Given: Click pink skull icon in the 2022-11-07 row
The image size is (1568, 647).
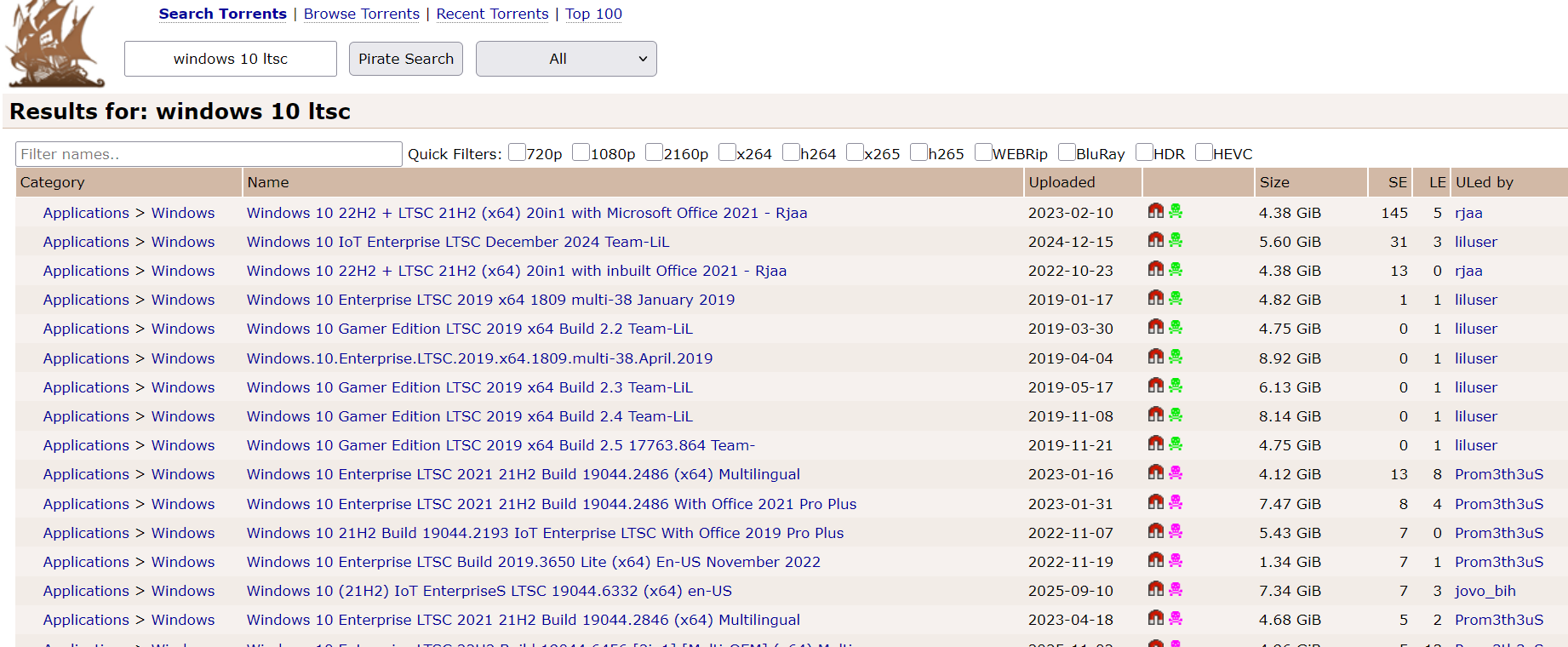Looking at the screenshot, I should [1176, 531].
